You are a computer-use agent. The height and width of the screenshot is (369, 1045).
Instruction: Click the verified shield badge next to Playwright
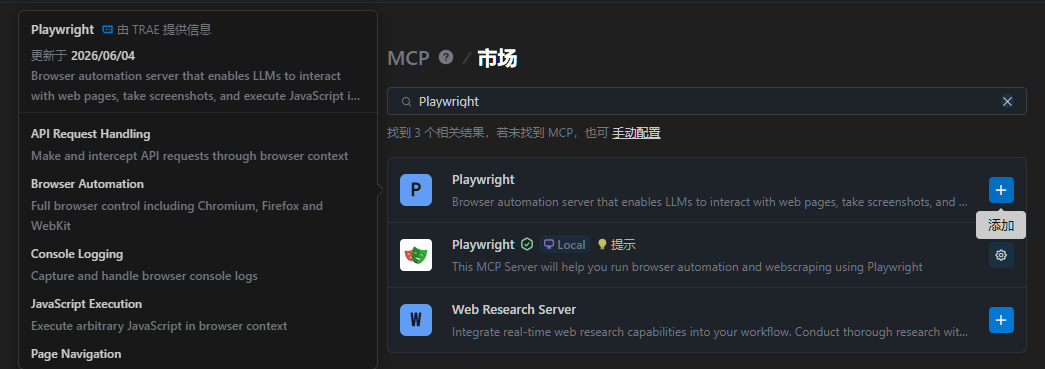coord(527,244)
